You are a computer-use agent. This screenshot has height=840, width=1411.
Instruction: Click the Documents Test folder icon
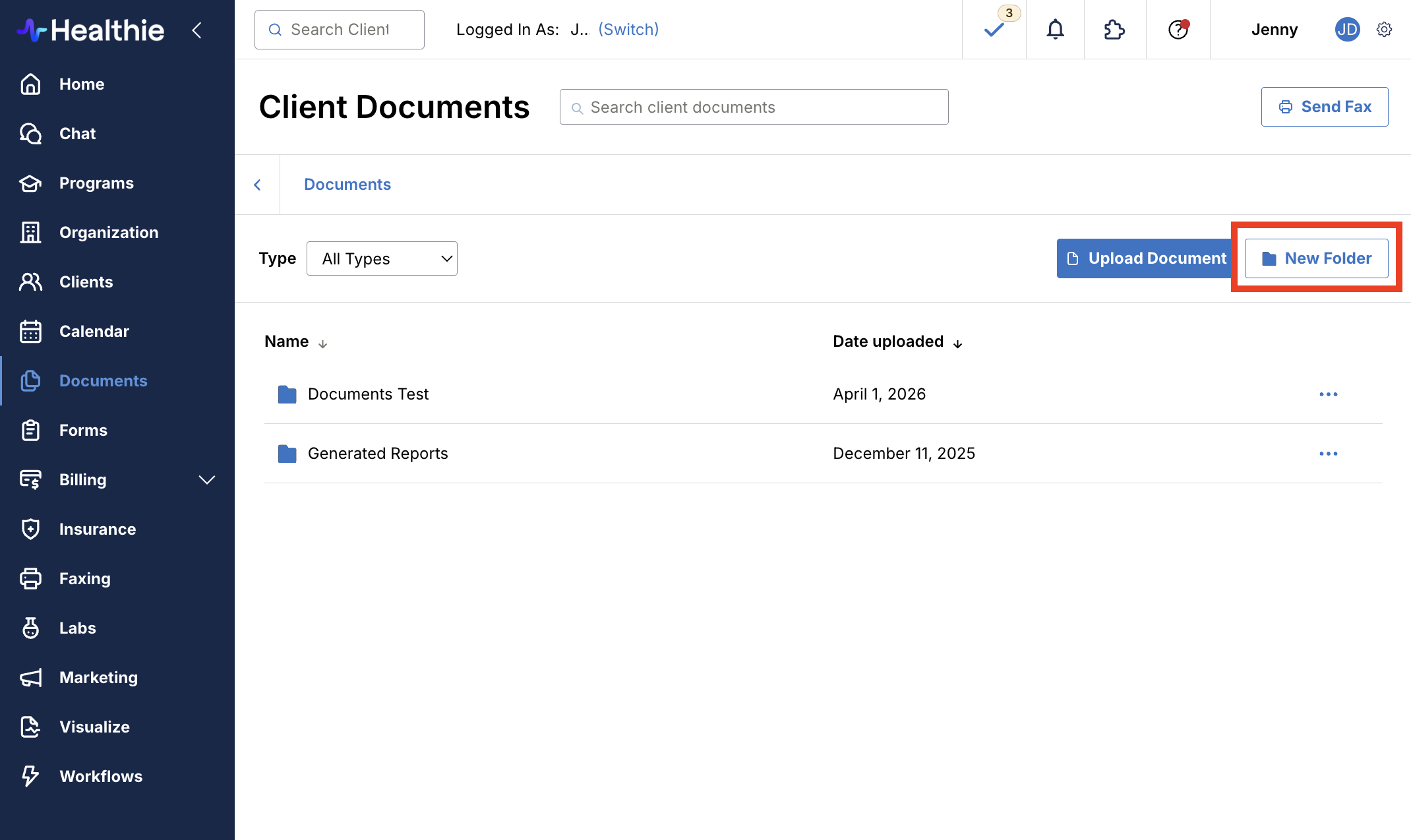tap(287, 394)
